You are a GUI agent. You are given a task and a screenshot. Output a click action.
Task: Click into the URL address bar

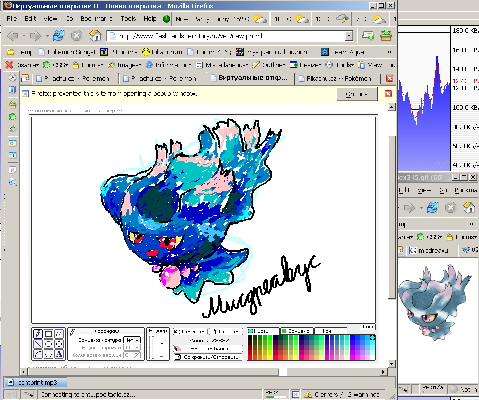(x=227, y=36)
